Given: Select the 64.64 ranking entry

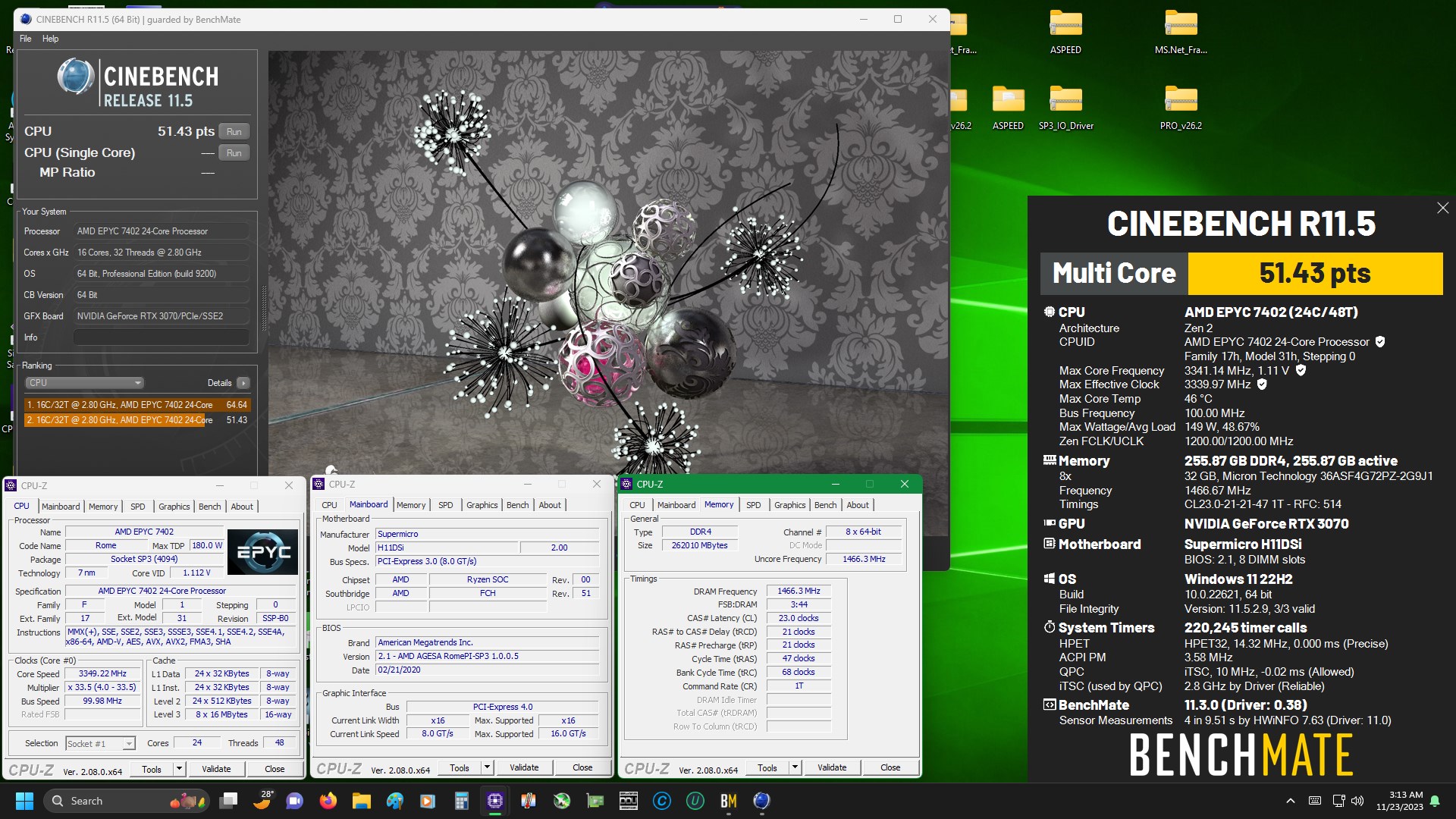Looking at the screenshot, I should point(137,405).
